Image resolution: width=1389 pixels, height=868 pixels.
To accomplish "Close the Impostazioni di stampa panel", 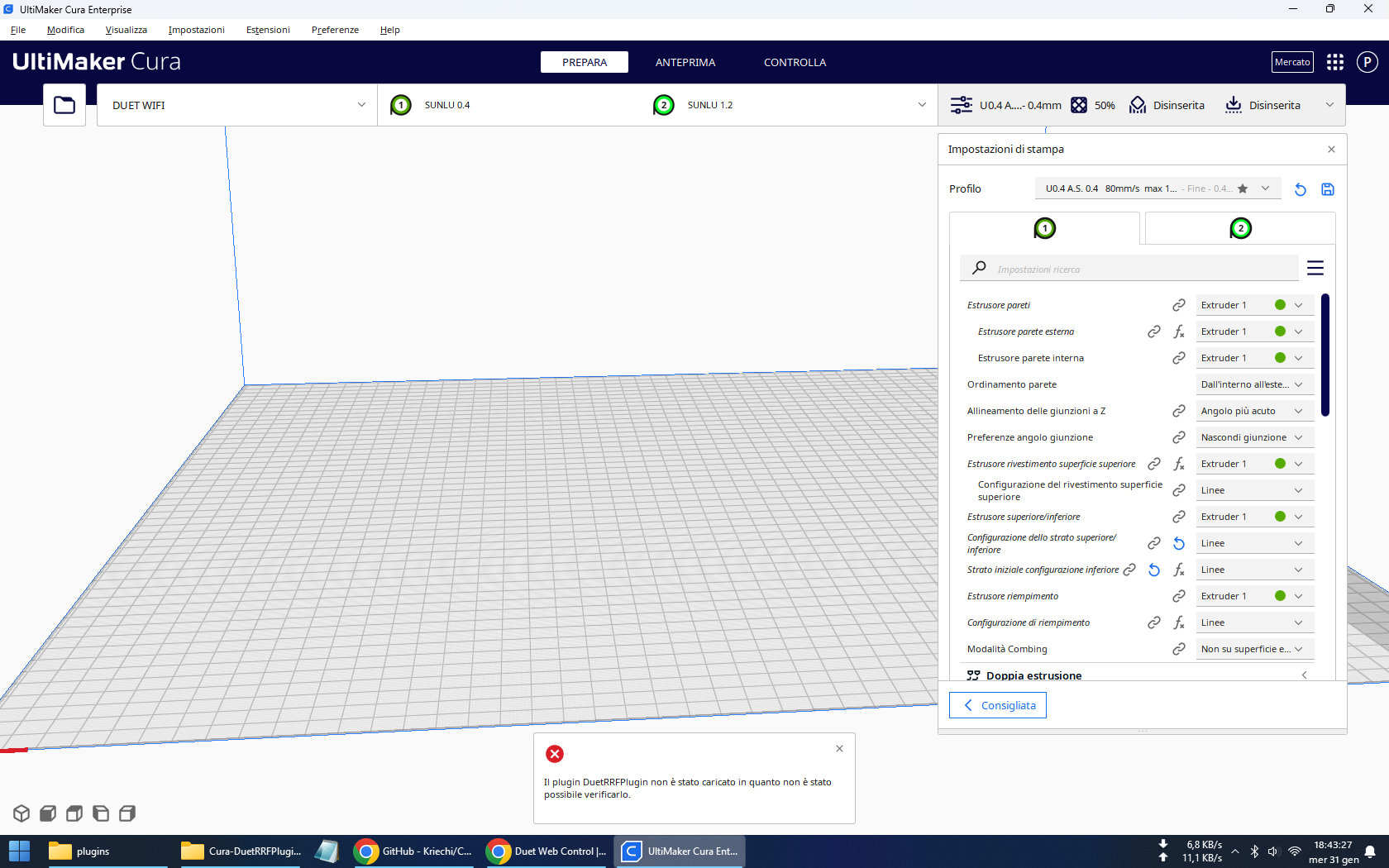I will [1331, 150].
